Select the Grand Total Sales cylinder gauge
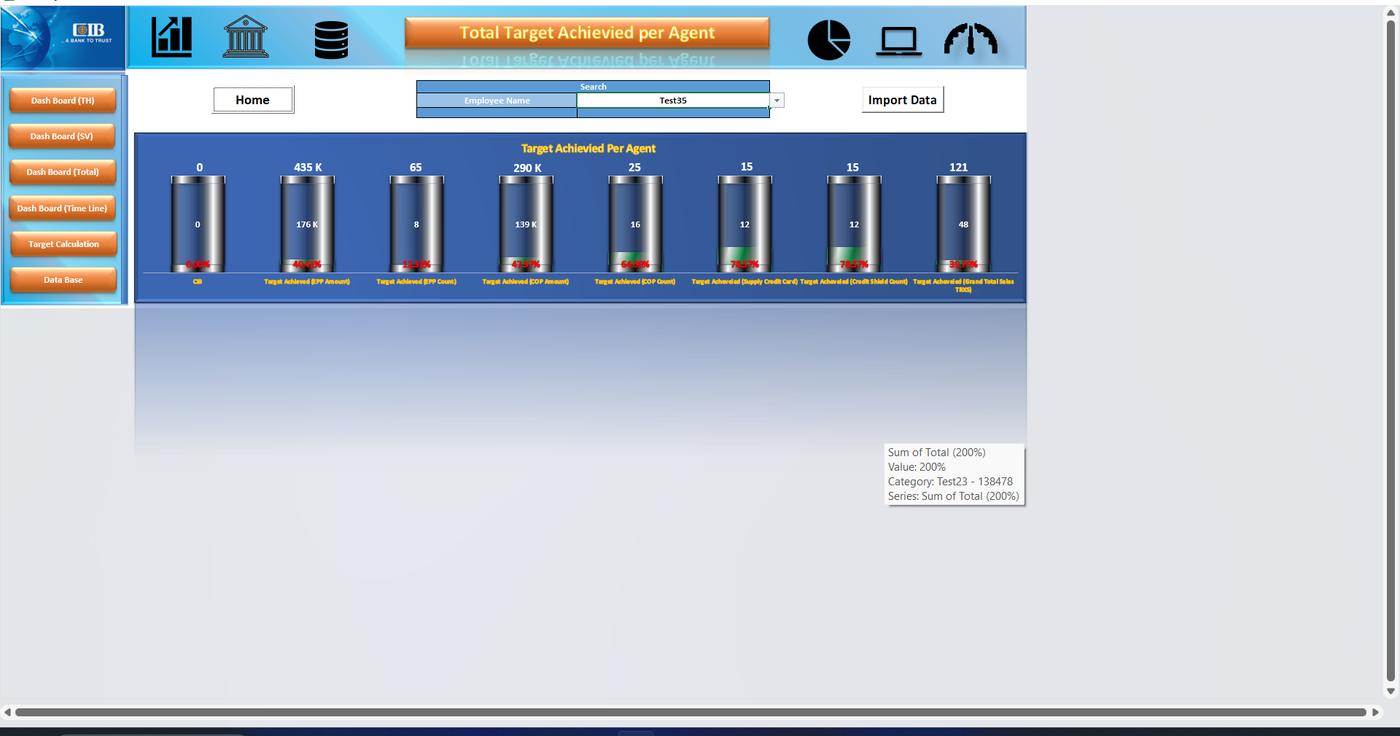Viewport: 1400px width, 736px height. tap(963, 223)
